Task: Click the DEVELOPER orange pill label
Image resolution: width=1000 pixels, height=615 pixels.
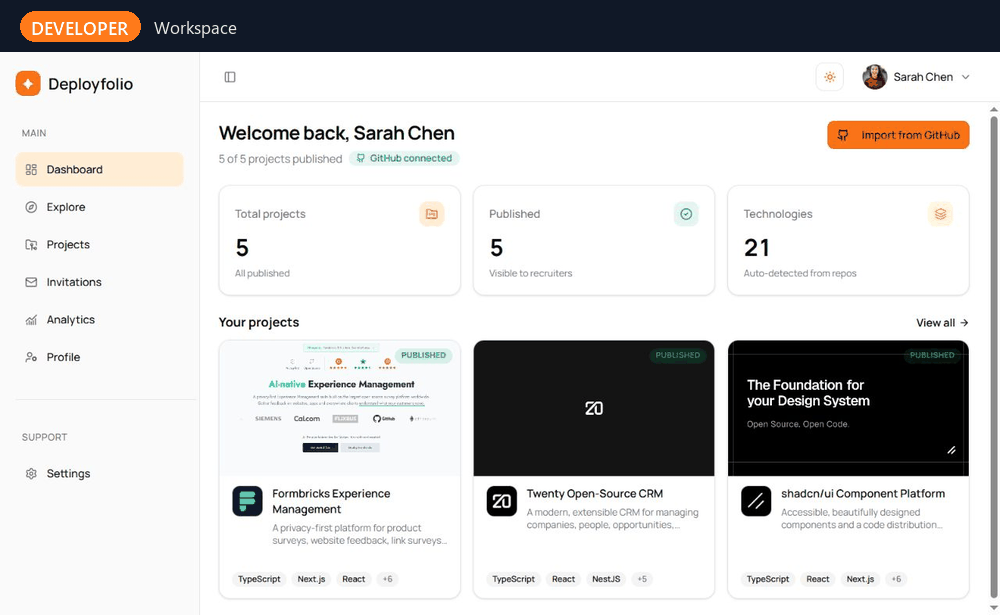Action: click(x=80, y=27)
